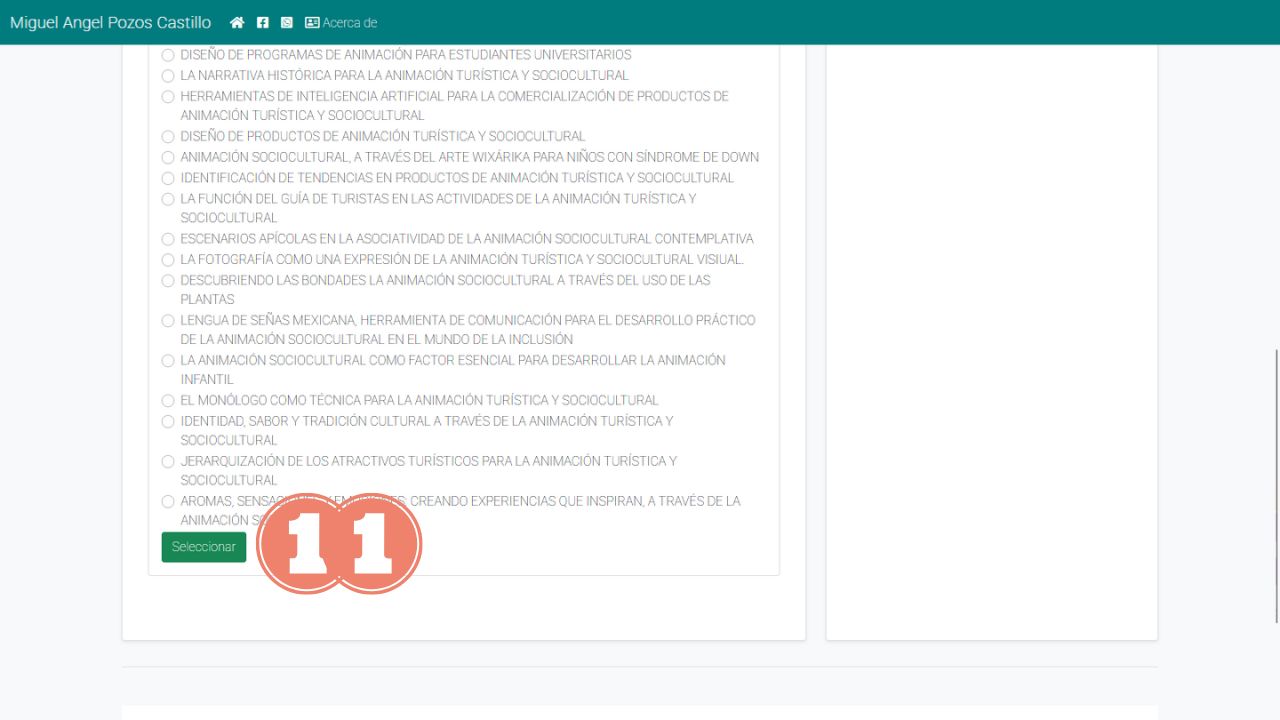Select La fotografía como una expresión radio
This screenshot has height=720, width=1280.
click(168, 260)
